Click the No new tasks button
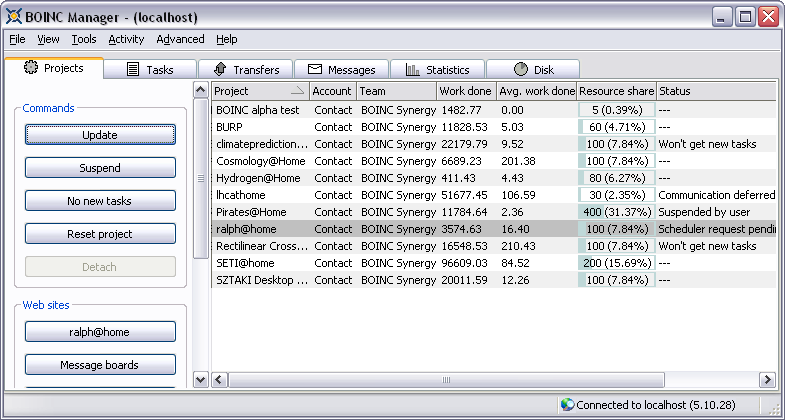Viewport: 785px width, 420px height. 100,201
